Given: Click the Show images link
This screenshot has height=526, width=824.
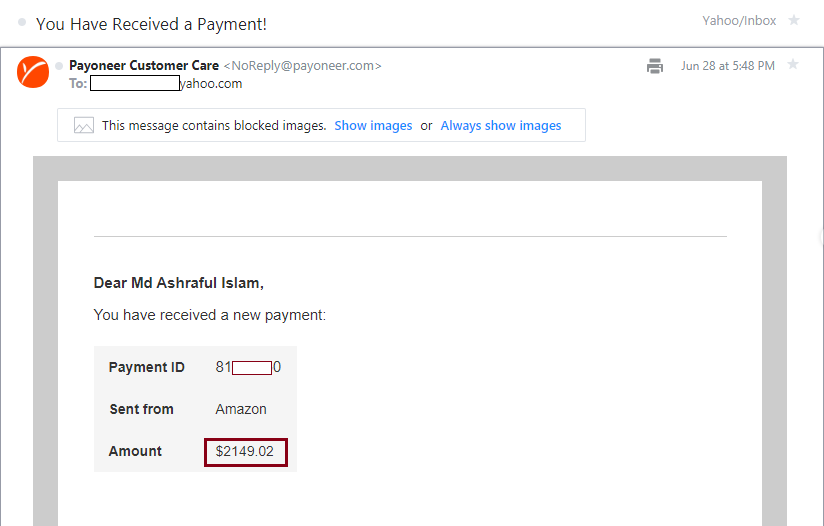Looking at the screenshot, I should coord(373,126).
